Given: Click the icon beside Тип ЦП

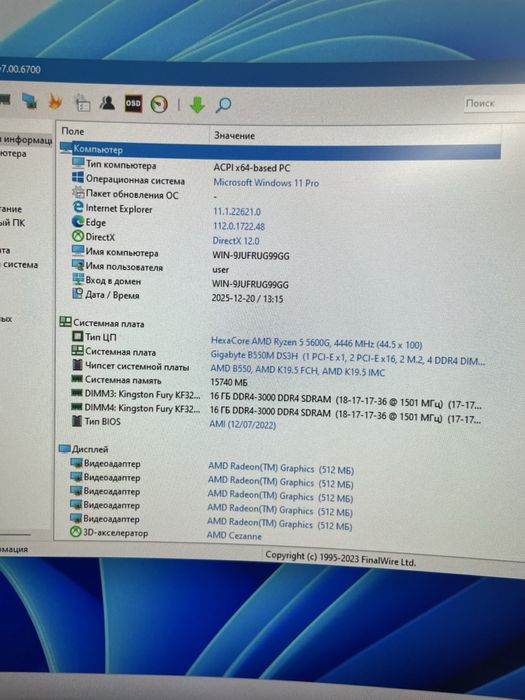Looking at the screenshot, I should tap(78, 336).
